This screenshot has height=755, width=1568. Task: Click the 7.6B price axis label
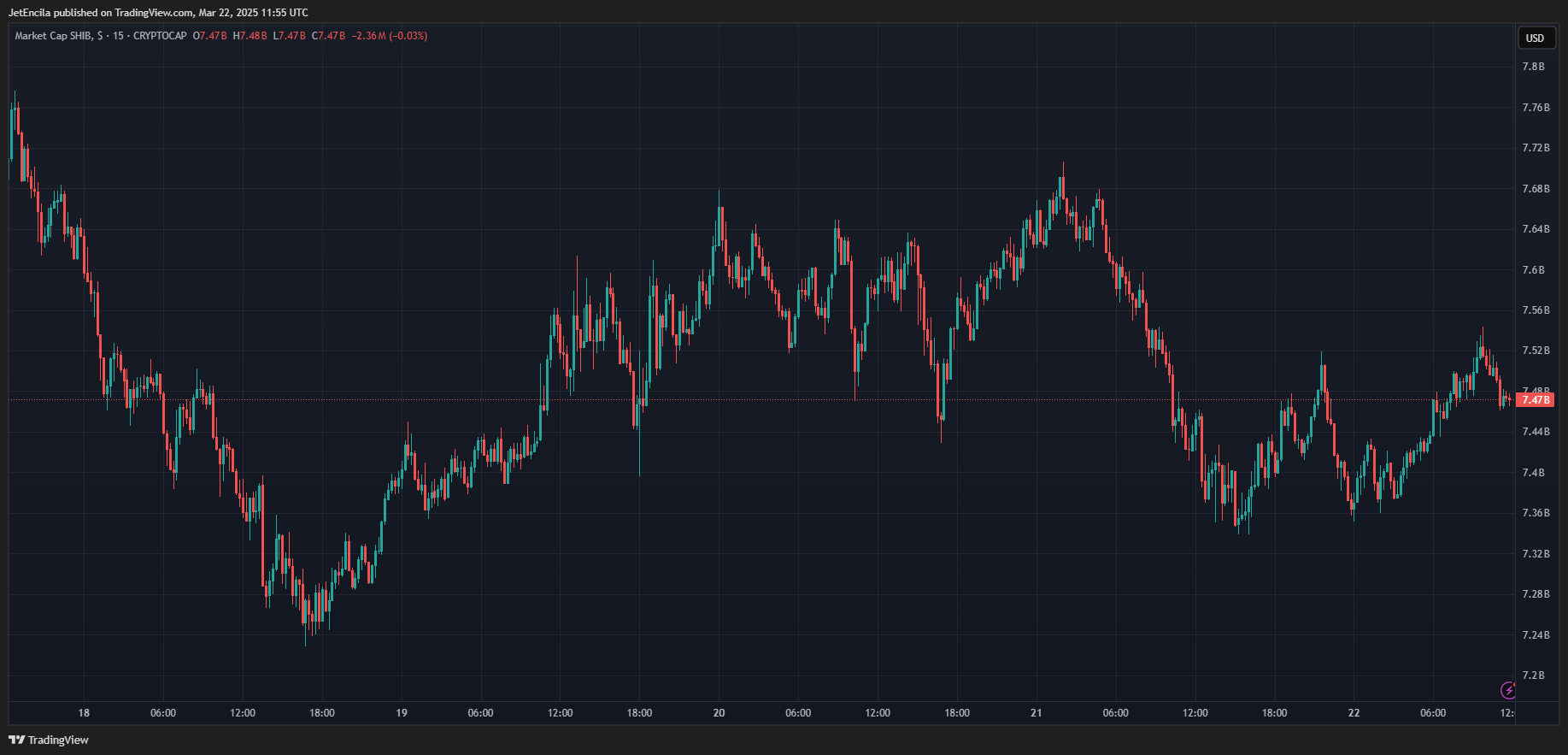click(x=1533, y=270)
